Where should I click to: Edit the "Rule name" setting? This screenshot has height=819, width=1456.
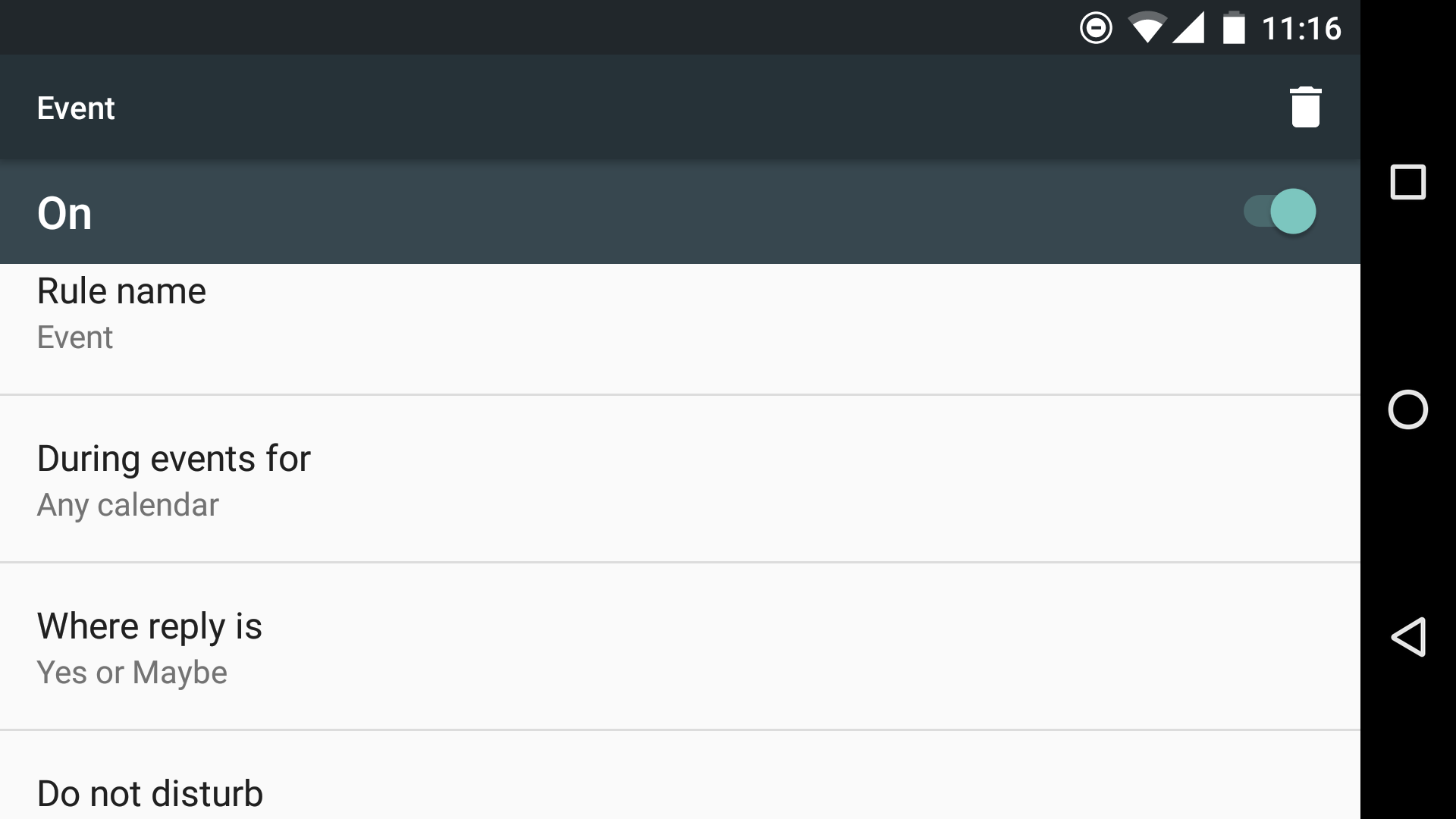point(121,291)
